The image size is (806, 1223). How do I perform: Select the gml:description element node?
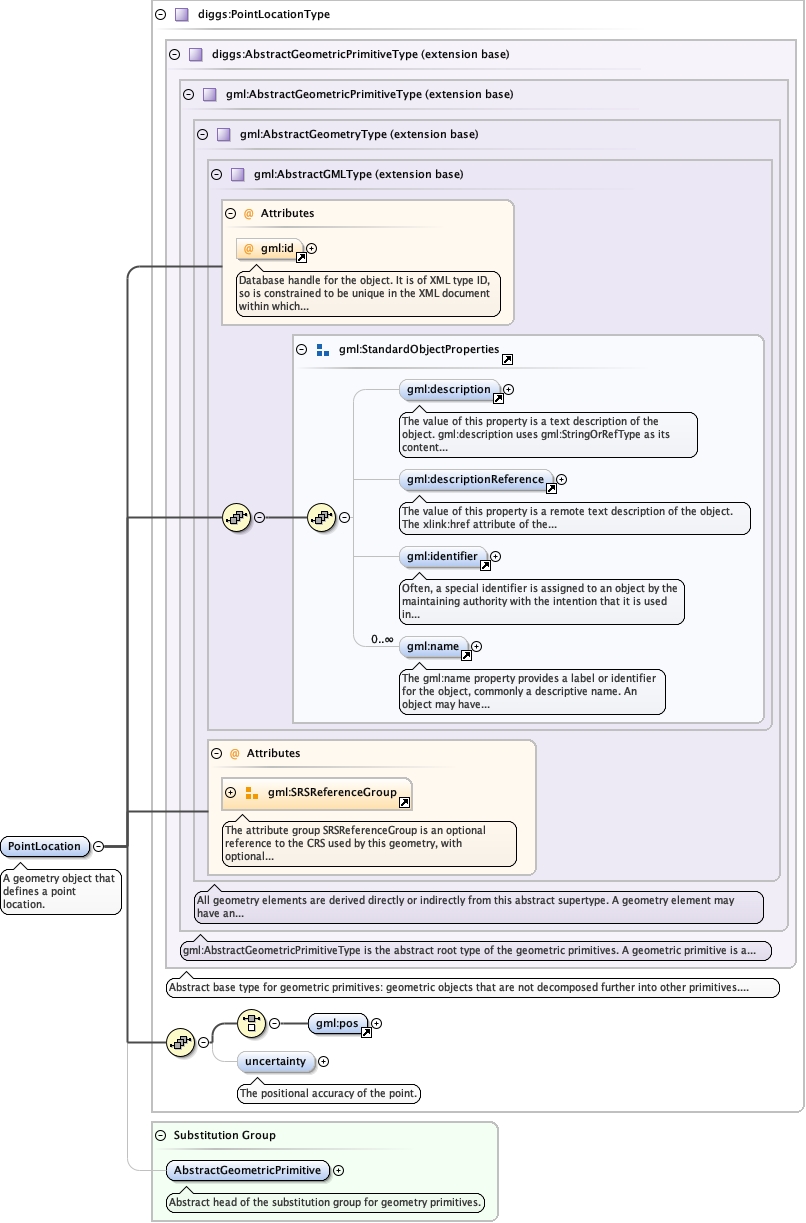(x=450, y=389)
